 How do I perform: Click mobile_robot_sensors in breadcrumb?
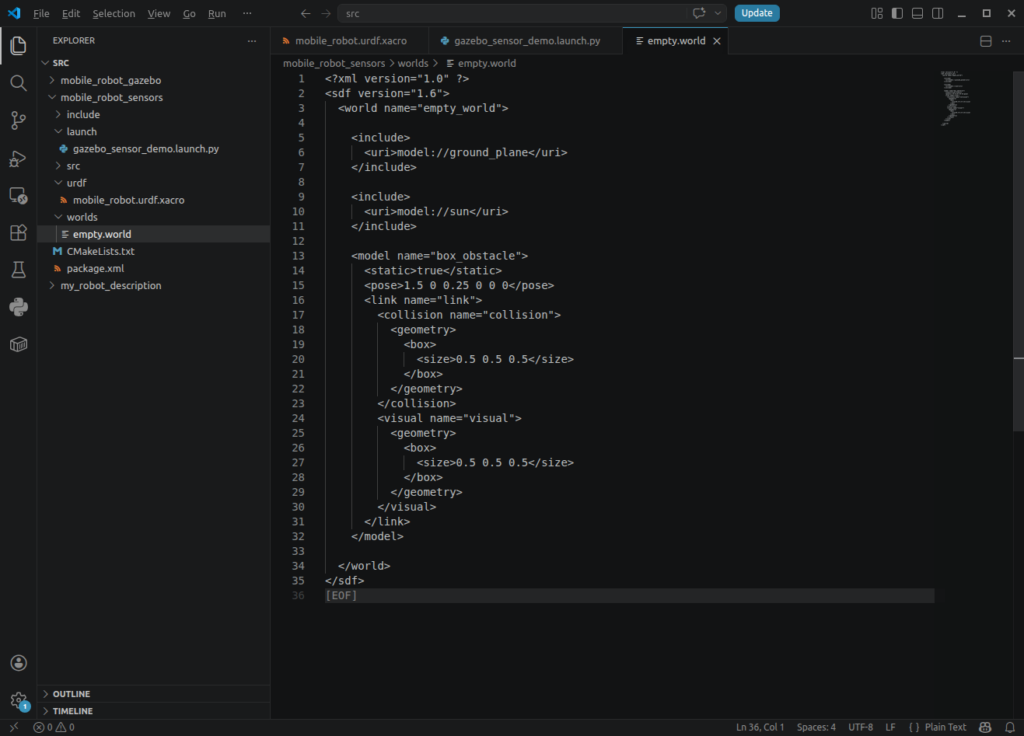[334, 63]
